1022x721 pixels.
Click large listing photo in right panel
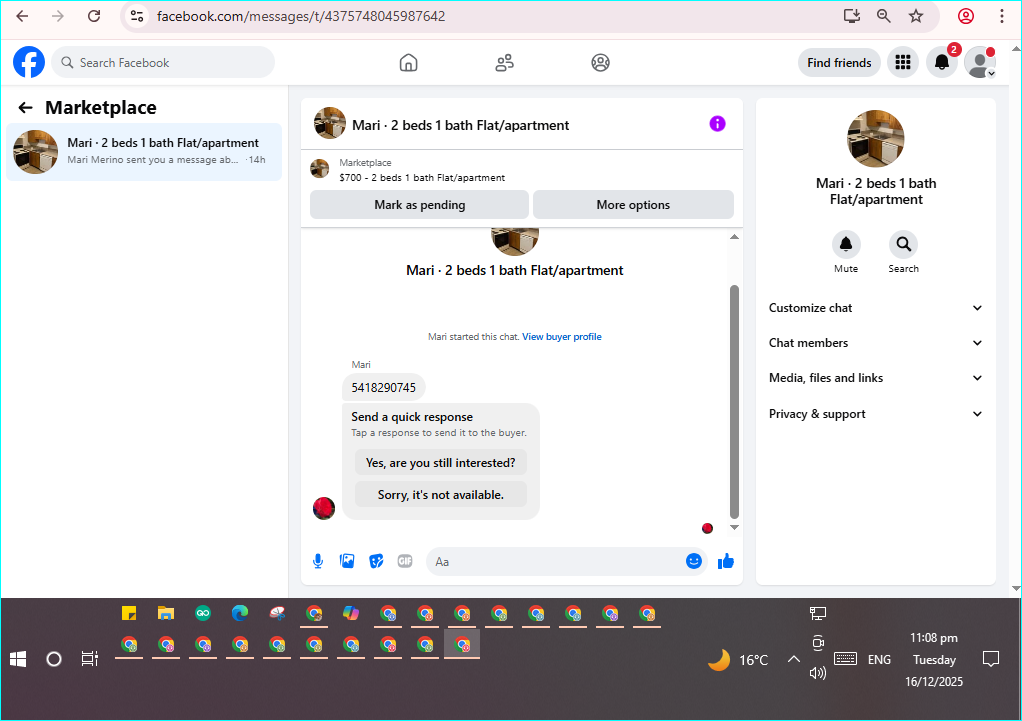pyautogui.click(x=875, y=139)
